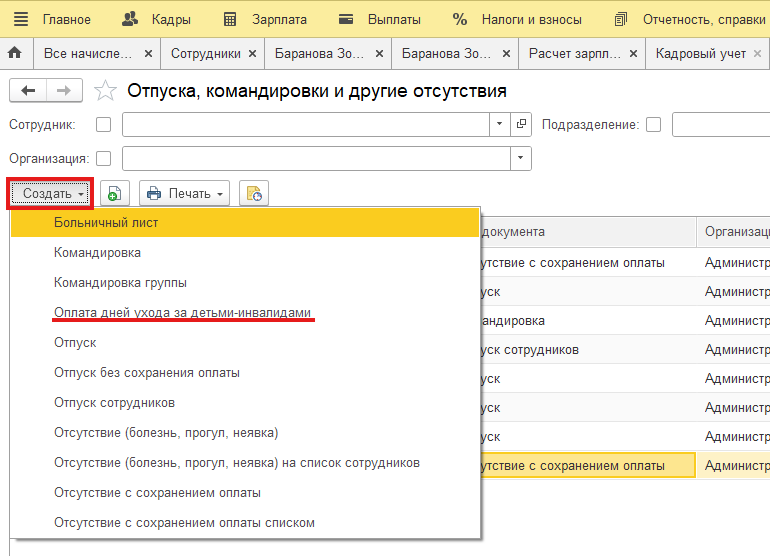Select Отсутствие на список сотрудников entry

pyautogui.click(x=245, y=462)
